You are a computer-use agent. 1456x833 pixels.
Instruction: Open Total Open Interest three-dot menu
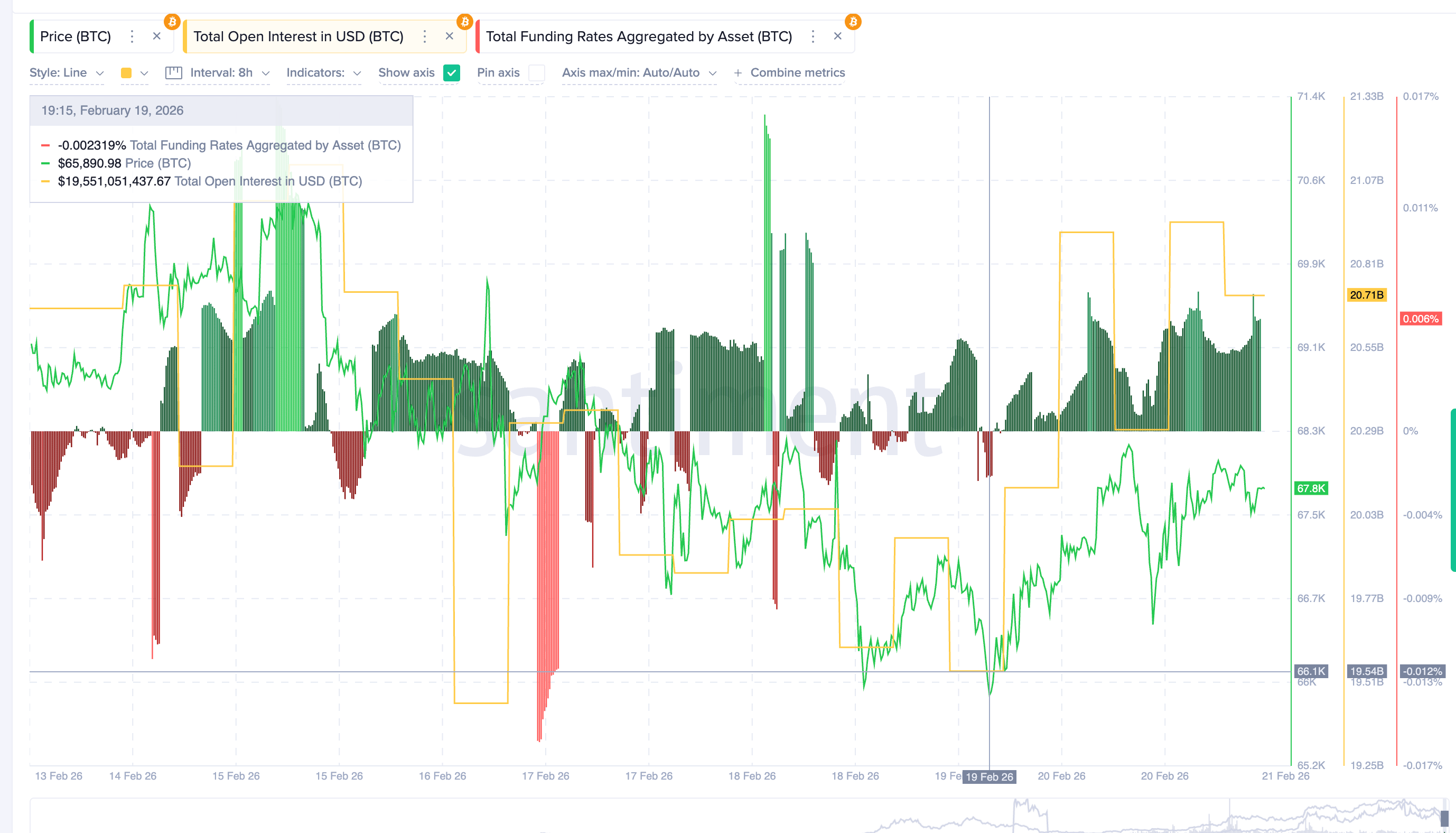424,36
